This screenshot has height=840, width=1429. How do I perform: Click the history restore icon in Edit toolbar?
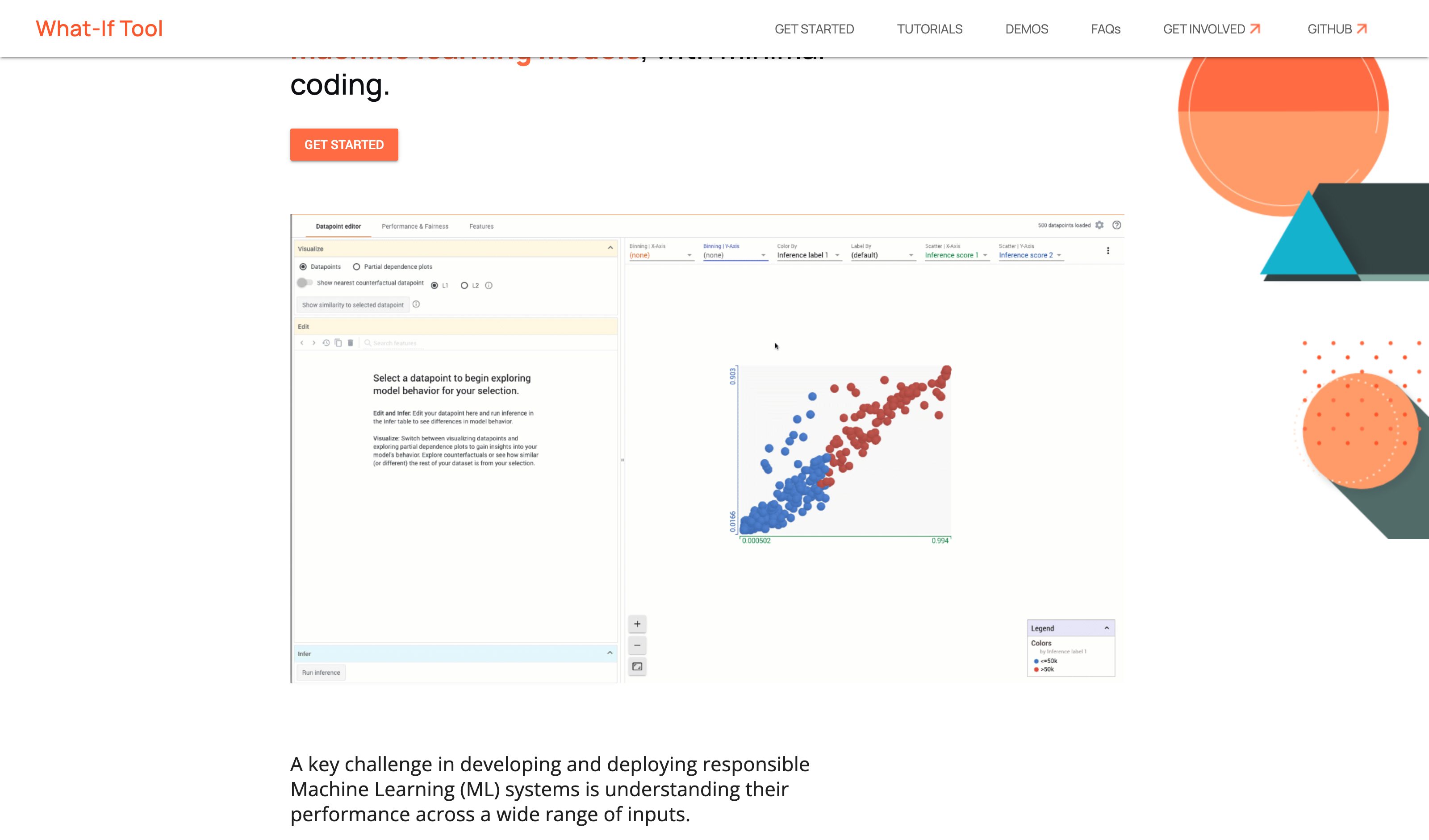(x=326, y=343)
